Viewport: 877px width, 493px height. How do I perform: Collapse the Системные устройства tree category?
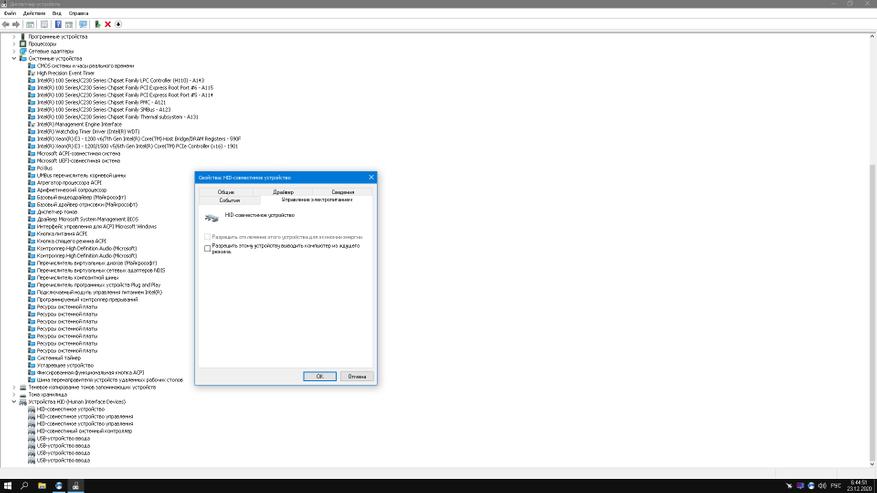(14, 58)
